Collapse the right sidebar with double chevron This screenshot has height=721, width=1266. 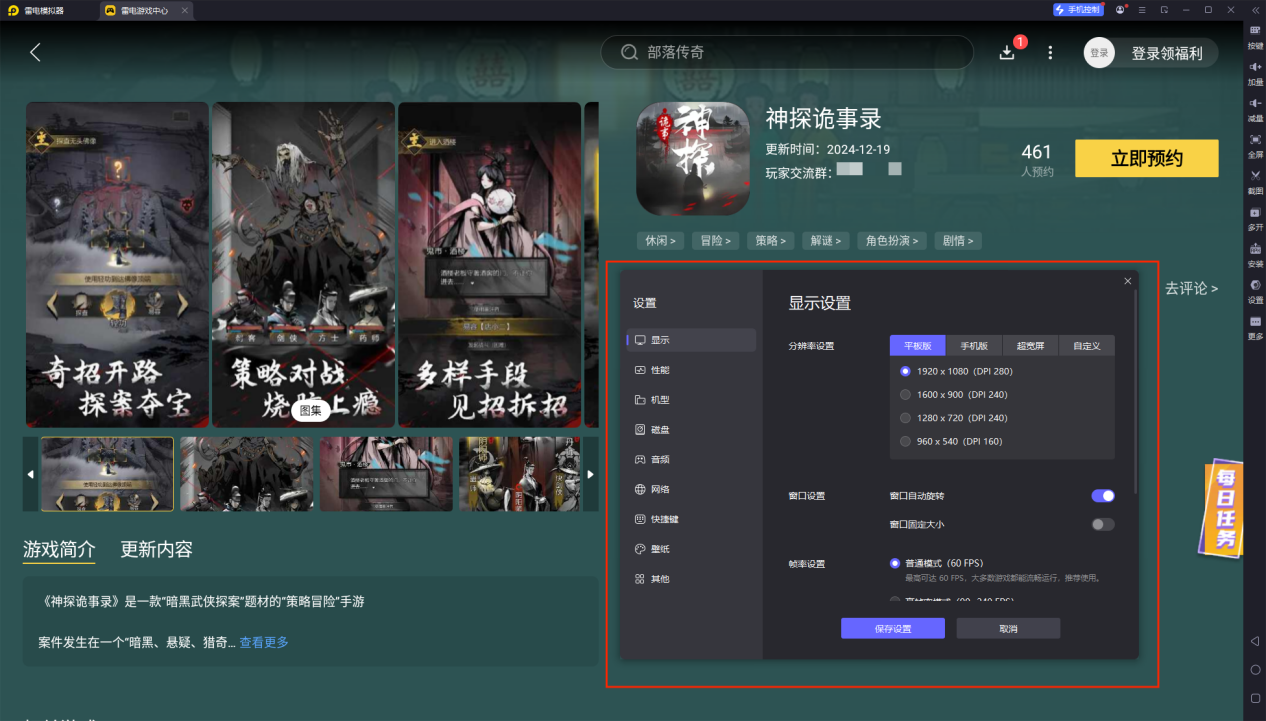coord(1254,9)
